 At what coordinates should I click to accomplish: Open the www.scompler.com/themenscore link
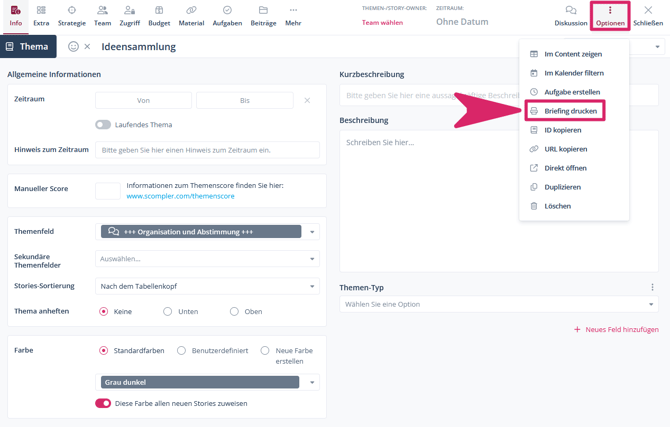(x=181, y=196)
